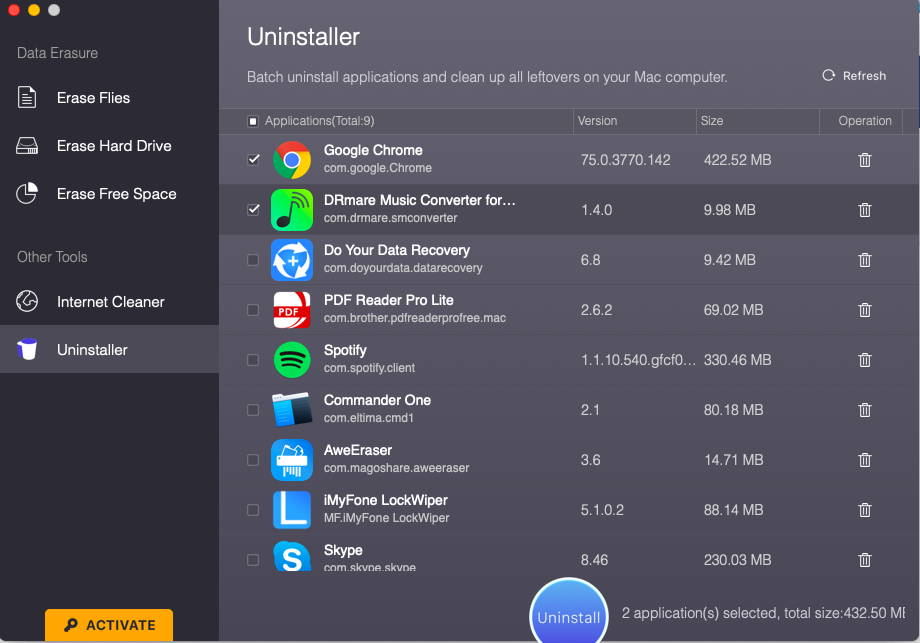Click the 422.52 MB size value
This screenshot has height=643, width=920.
coord(738,160)
